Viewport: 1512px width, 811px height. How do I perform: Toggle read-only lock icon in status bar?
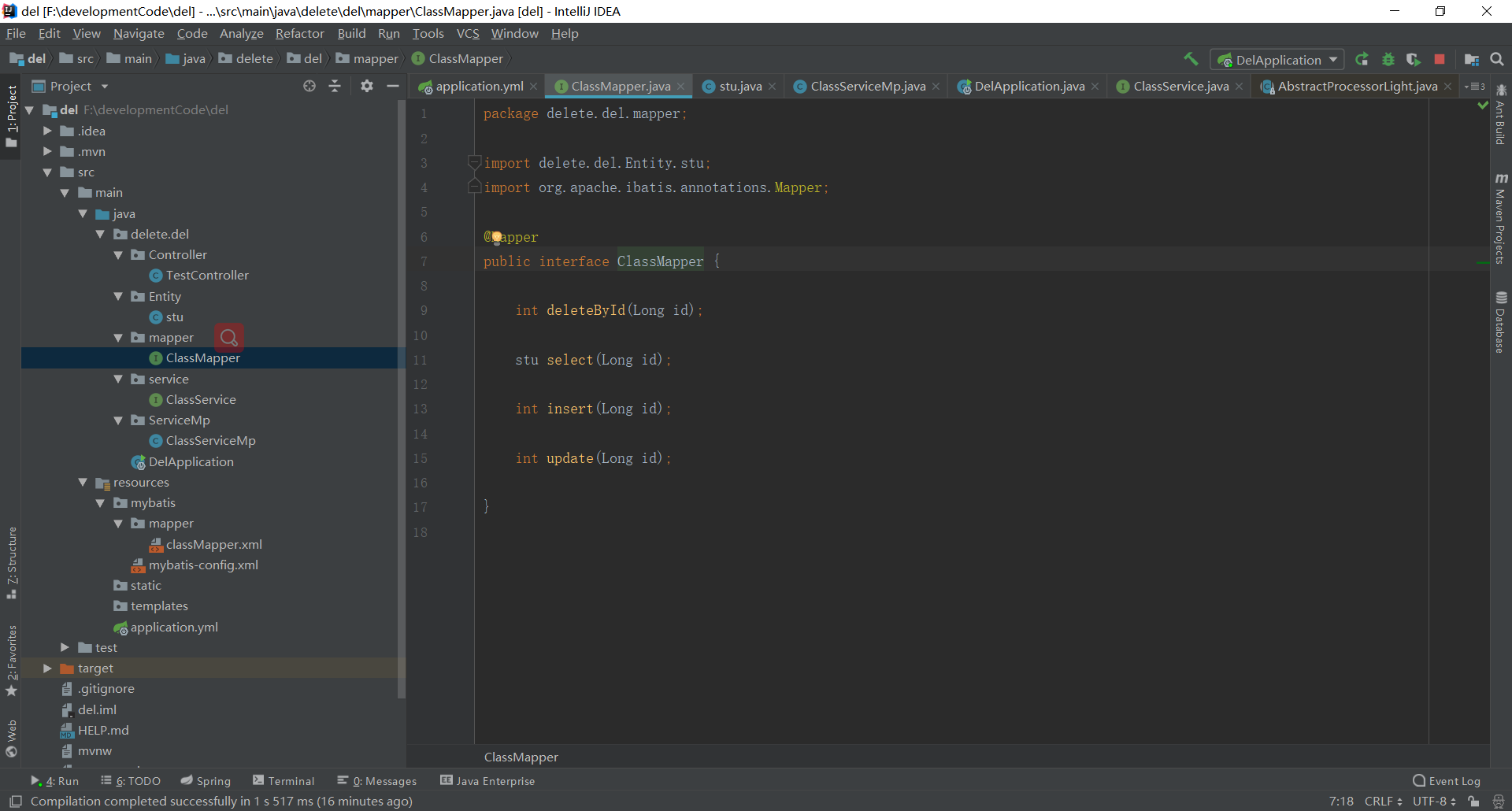click(1473, 802)
